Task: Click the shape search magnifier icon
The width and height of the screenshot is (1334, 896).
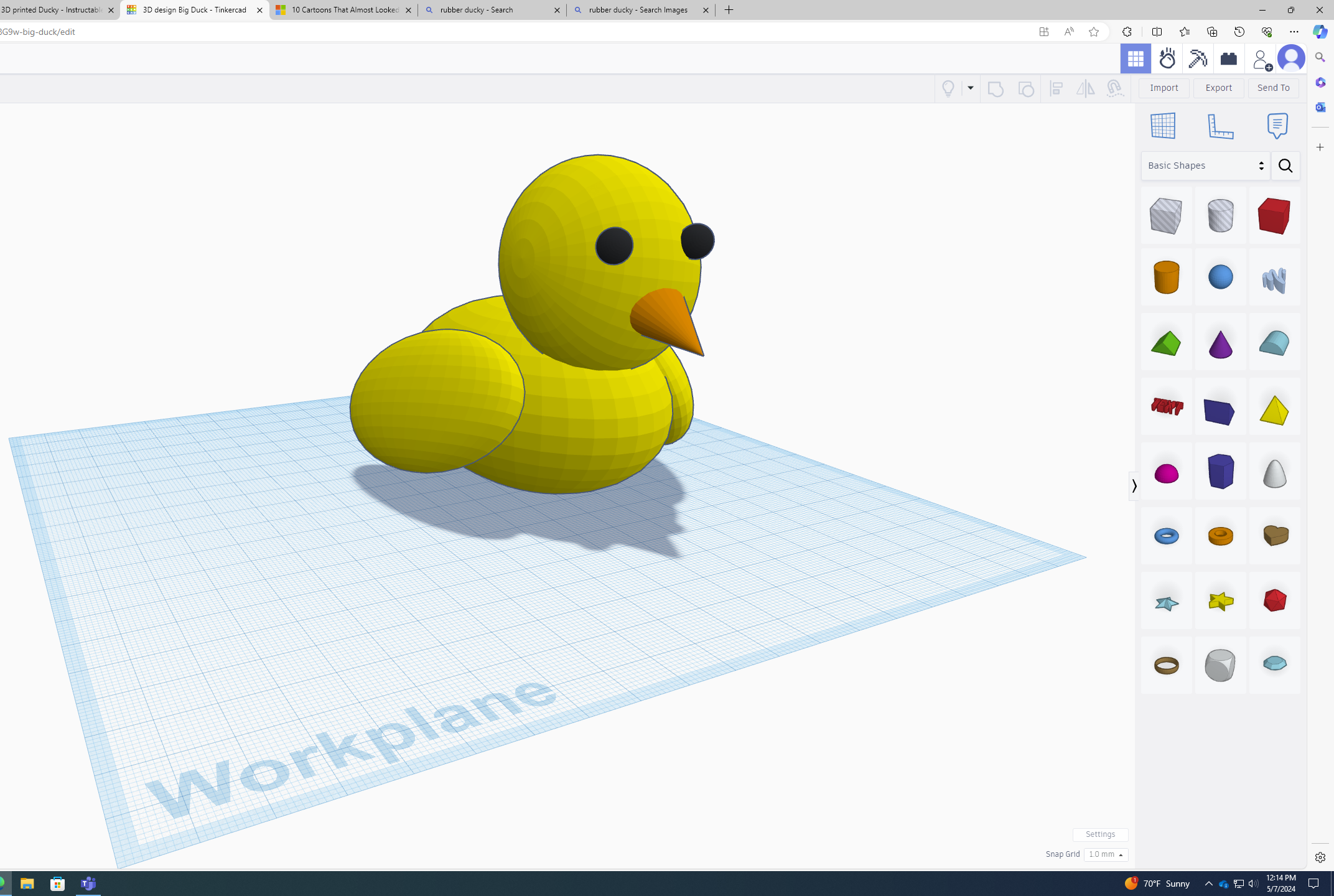Action: tap(1285, 166)
